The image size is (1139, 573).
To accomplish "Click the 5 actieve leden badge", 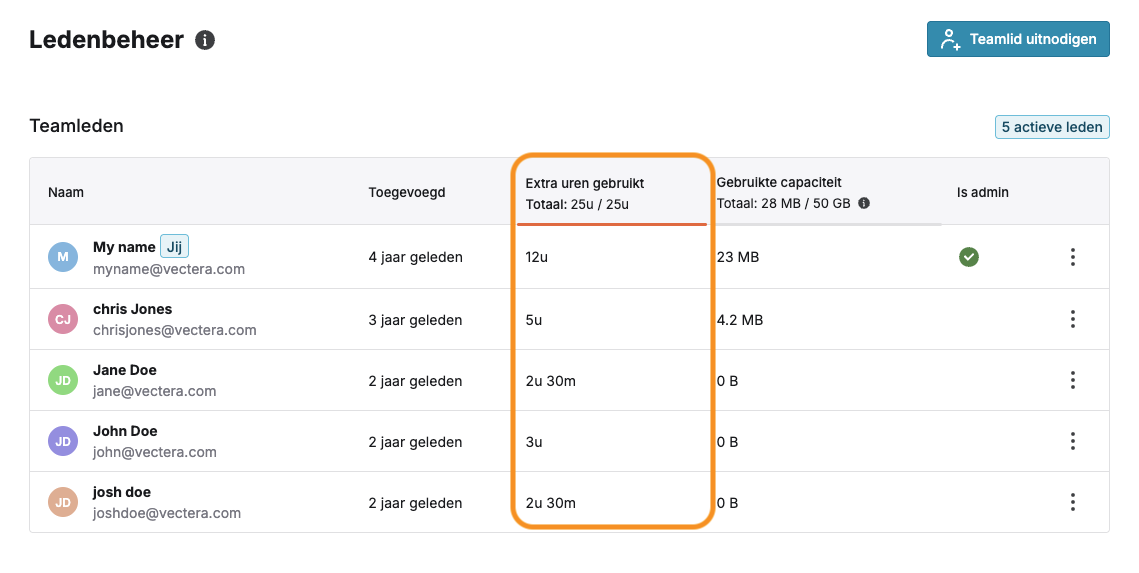I will [1052, 127].
